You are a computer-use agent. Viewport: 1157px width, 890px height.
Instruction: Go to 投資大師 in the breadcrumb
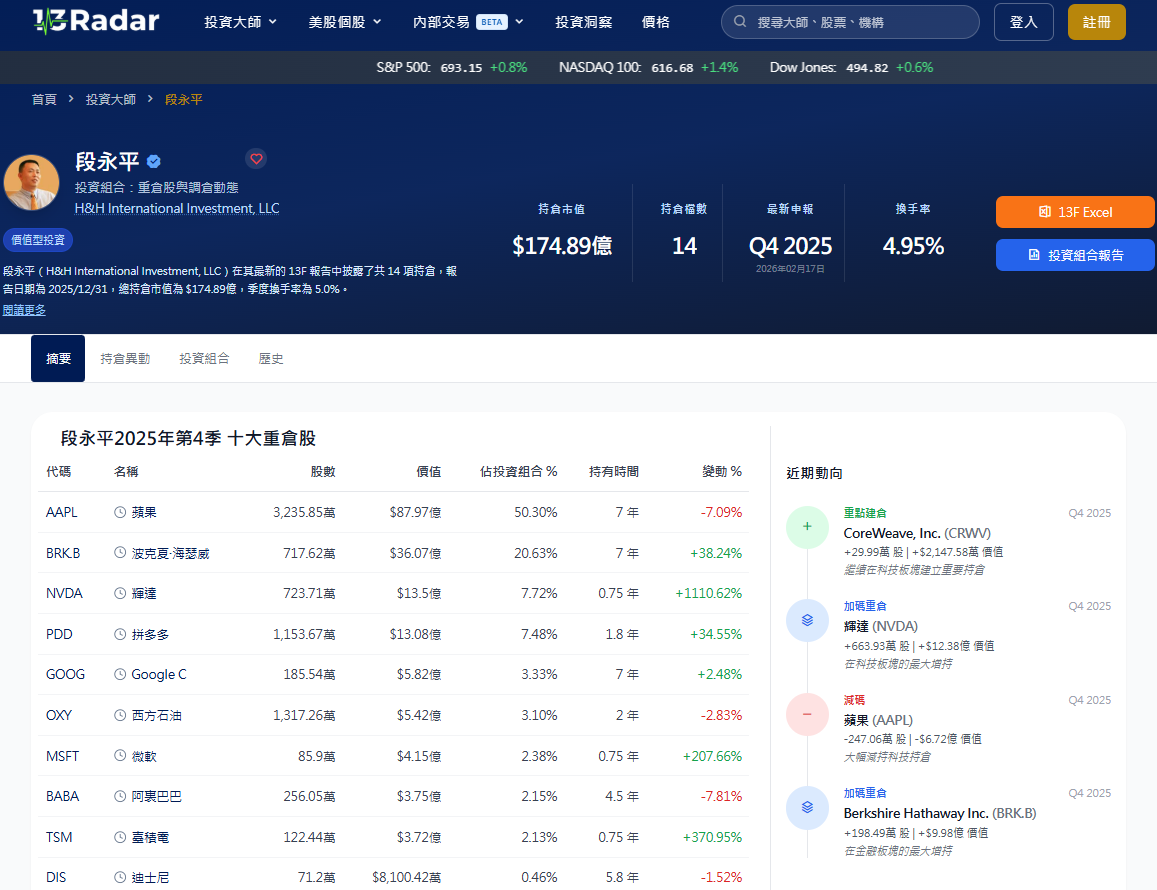pyautogui.click(x=111, y=99)
